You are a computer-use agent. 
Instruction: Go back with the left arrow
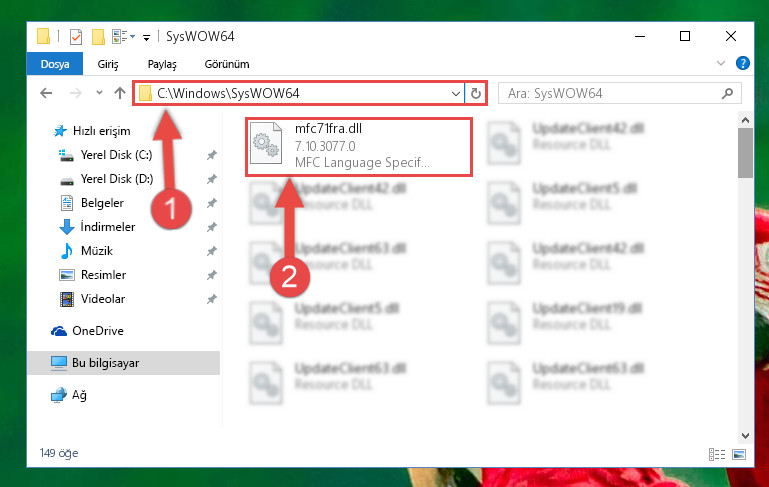(x=46, y=93)
